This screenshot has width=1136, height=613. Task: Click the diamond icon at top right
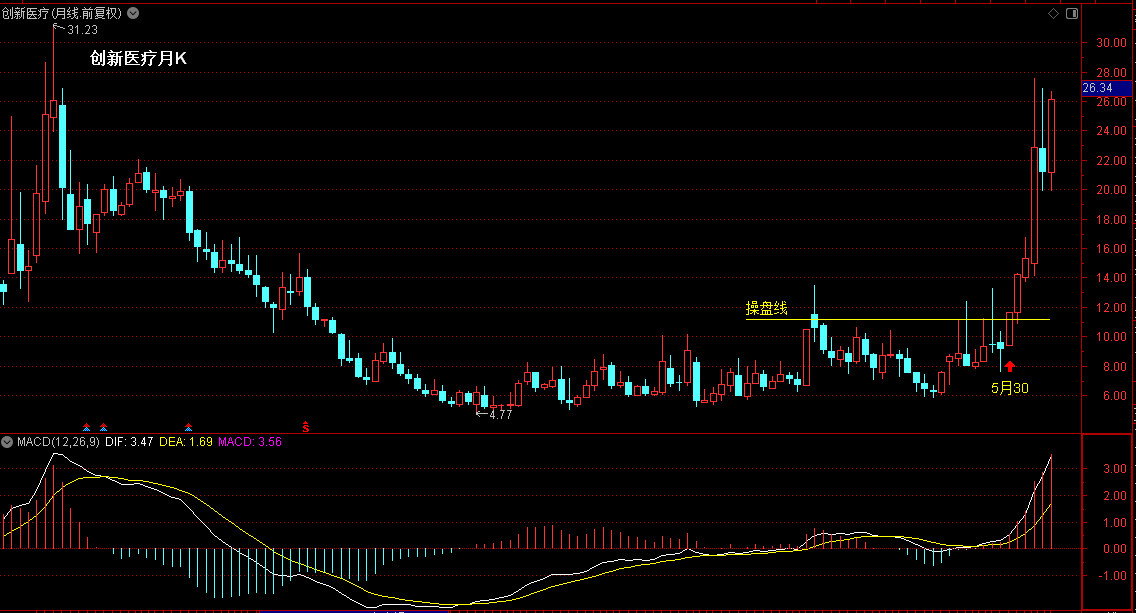click(x=1053, y=14)
